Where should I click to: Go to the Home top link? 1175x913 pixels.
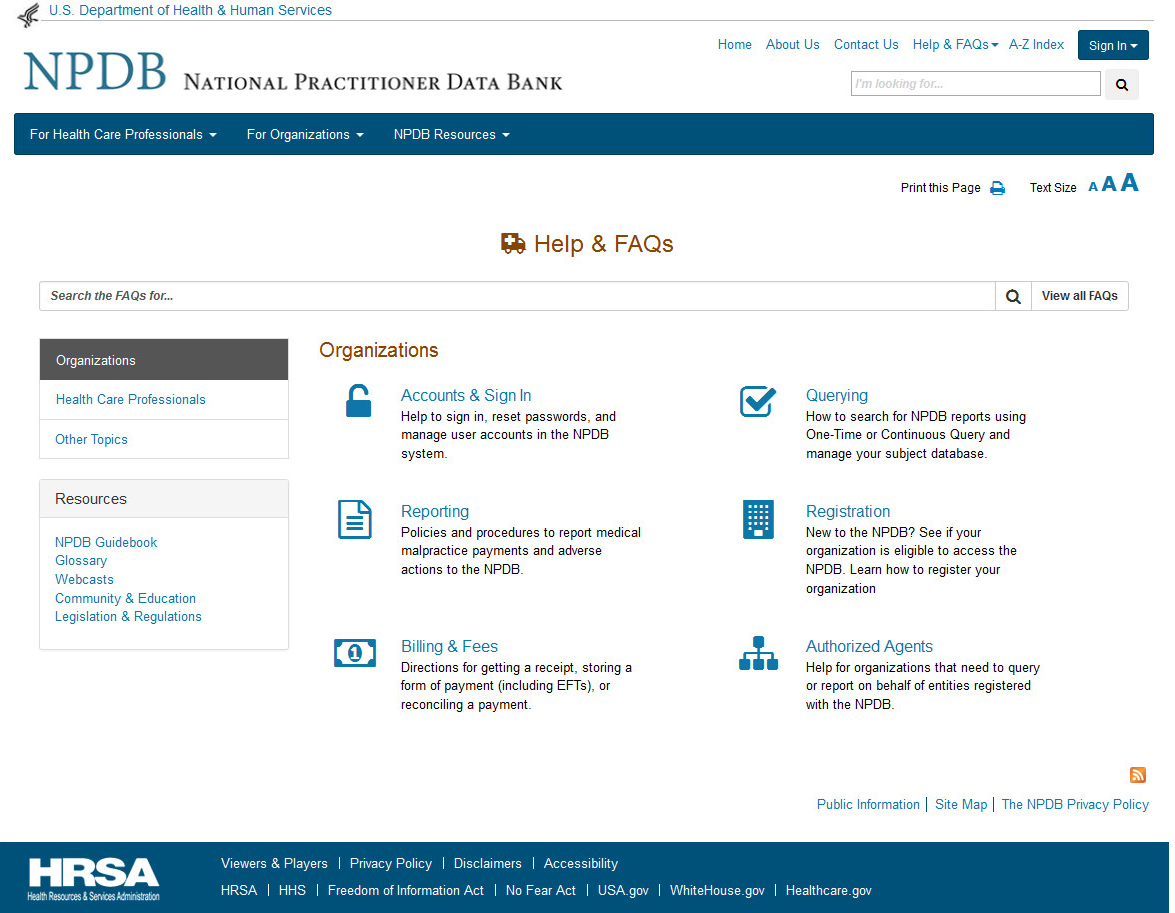click(x=734, y=45)
